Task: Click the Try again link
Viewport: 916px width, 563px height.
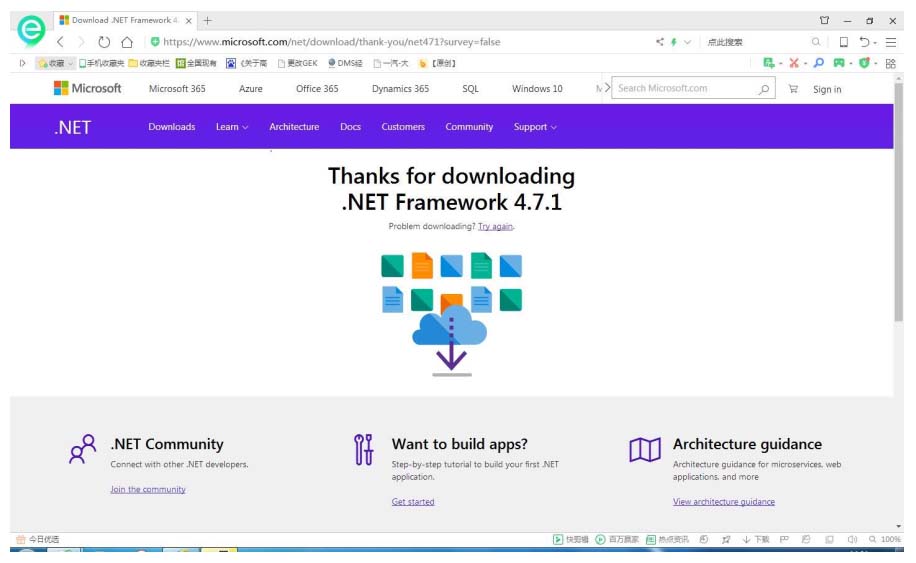Action: tap(495, 227)
